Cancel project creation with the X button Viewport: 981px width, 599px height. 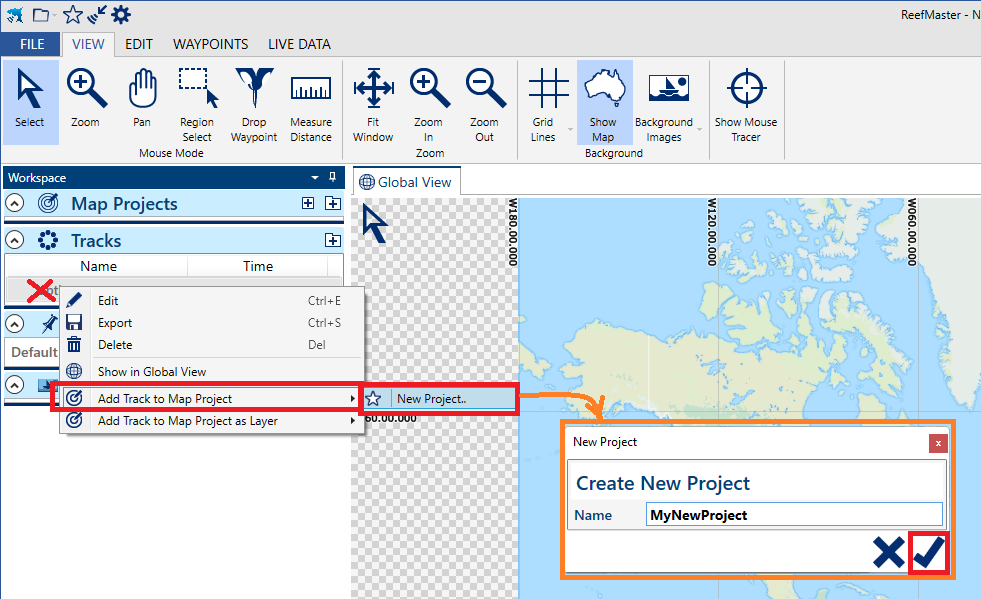coord(888,553)
